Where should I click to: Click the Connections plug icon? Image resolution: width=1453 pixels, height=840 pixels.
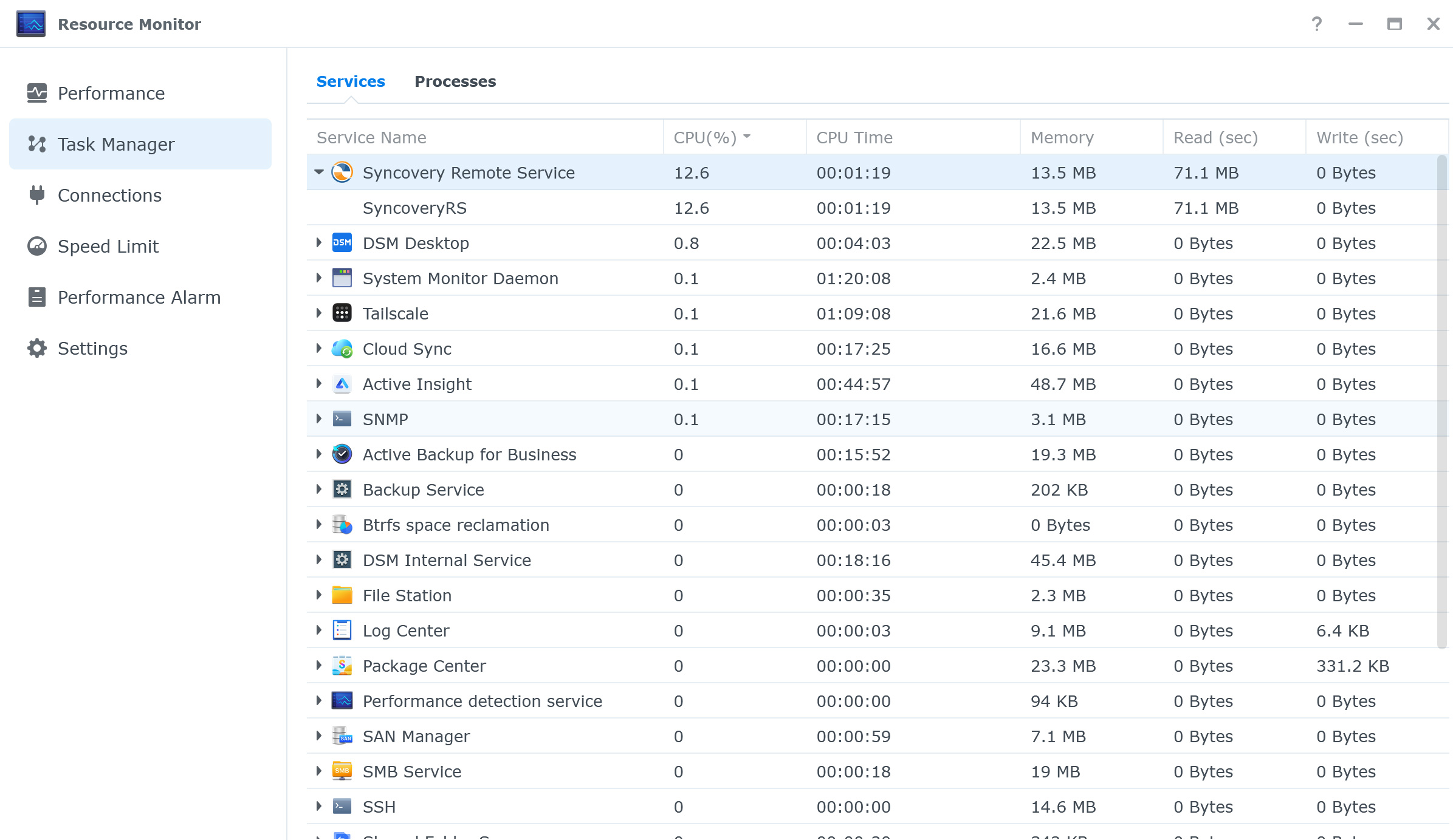tap(37, 195)
